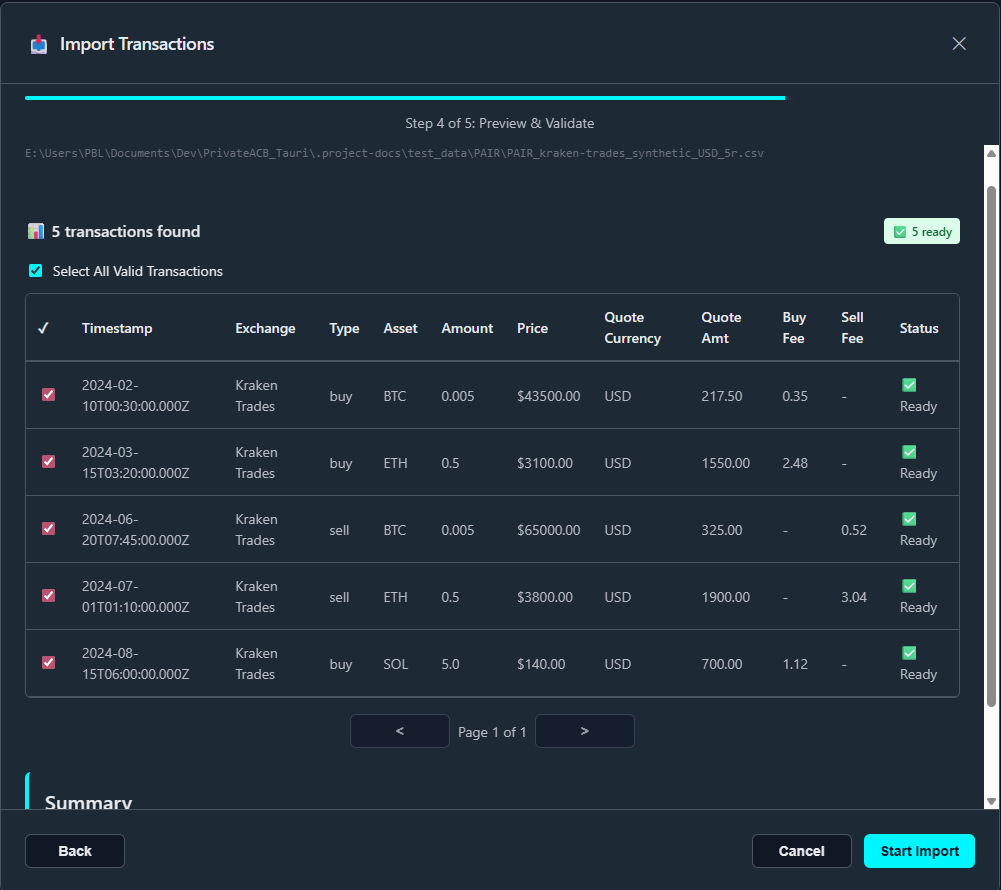1001x890 pixels.
Task: Click the 3.04 sell fee cell
Action: click(854, 597)
